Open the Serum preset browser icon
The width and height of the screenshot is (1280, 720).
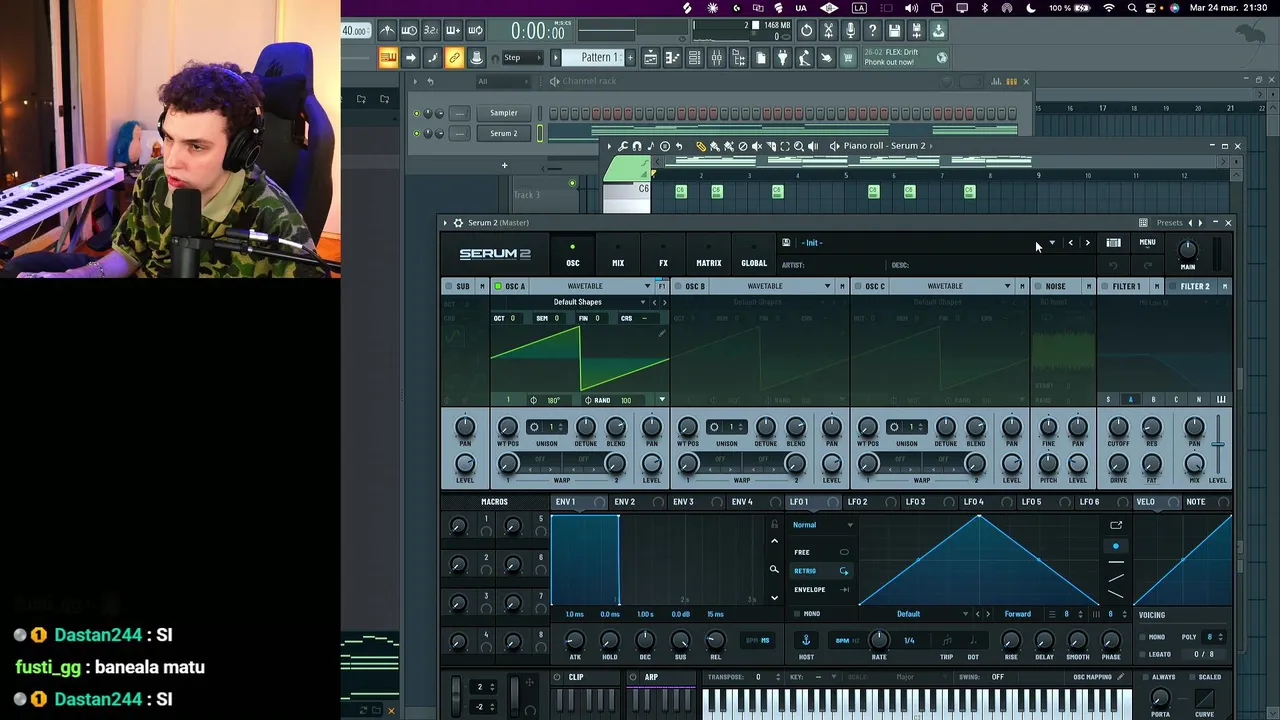coord(1113,243)
